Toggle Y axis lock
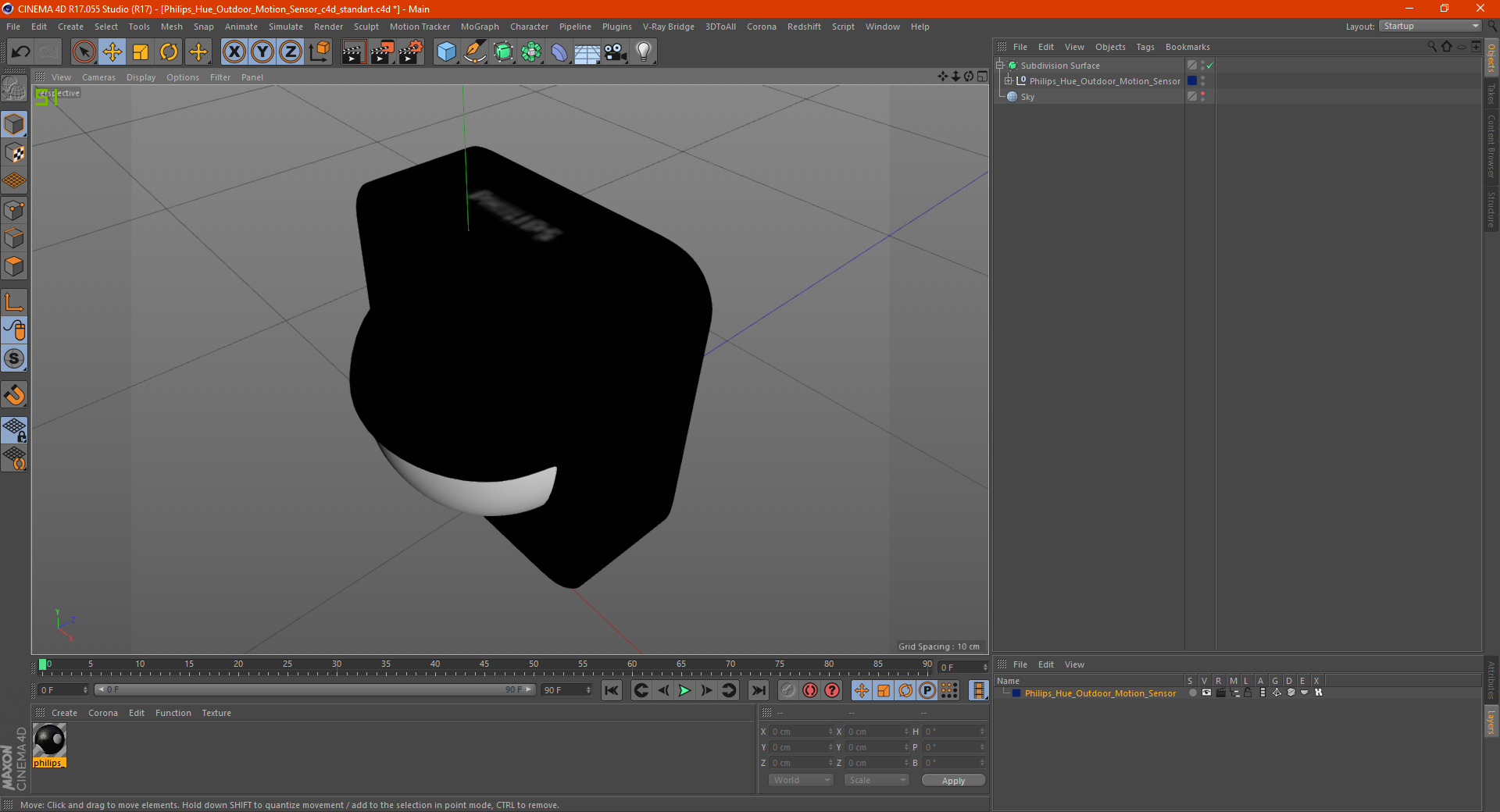Image resolution: width=1500 pixels, height=812 pixels. point(262,52)
